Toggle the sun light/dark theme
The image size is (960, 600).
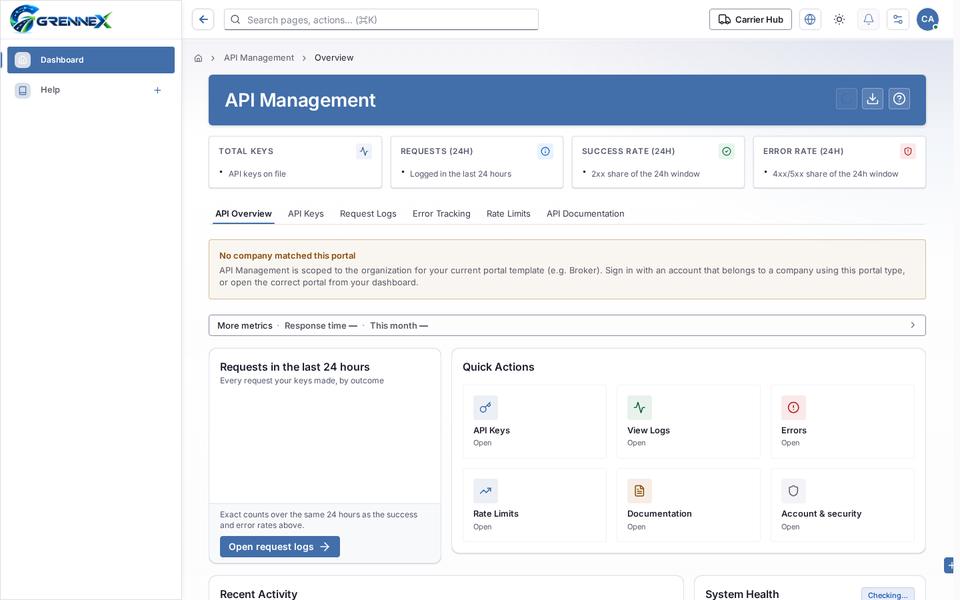839,20
